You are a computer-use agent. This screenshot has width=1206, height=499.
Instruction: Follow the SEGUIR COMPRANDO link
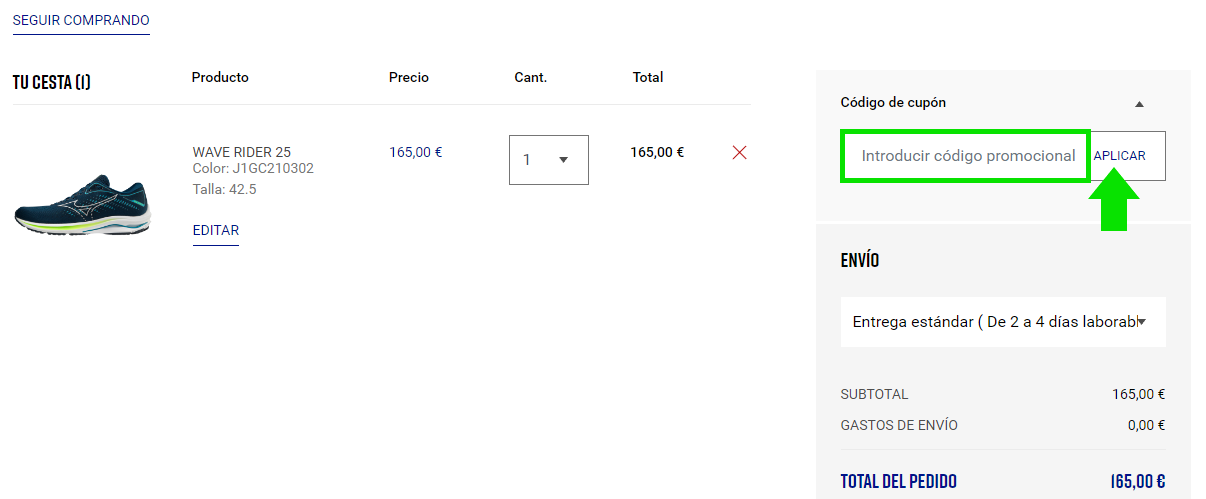(x=81, y=21)
